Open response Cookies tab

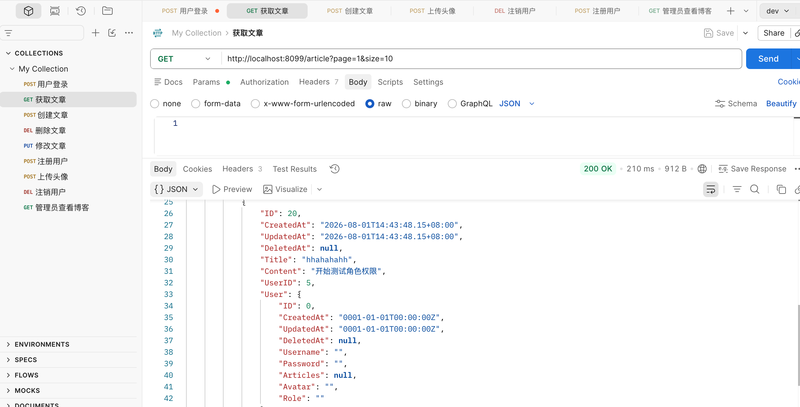197,169
